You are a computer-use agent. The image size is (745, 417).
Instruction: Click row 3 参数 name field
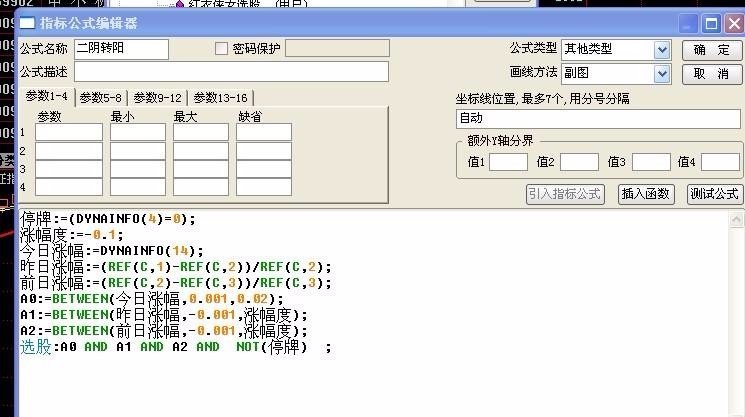pyautogui.click(x=69, y=169)
